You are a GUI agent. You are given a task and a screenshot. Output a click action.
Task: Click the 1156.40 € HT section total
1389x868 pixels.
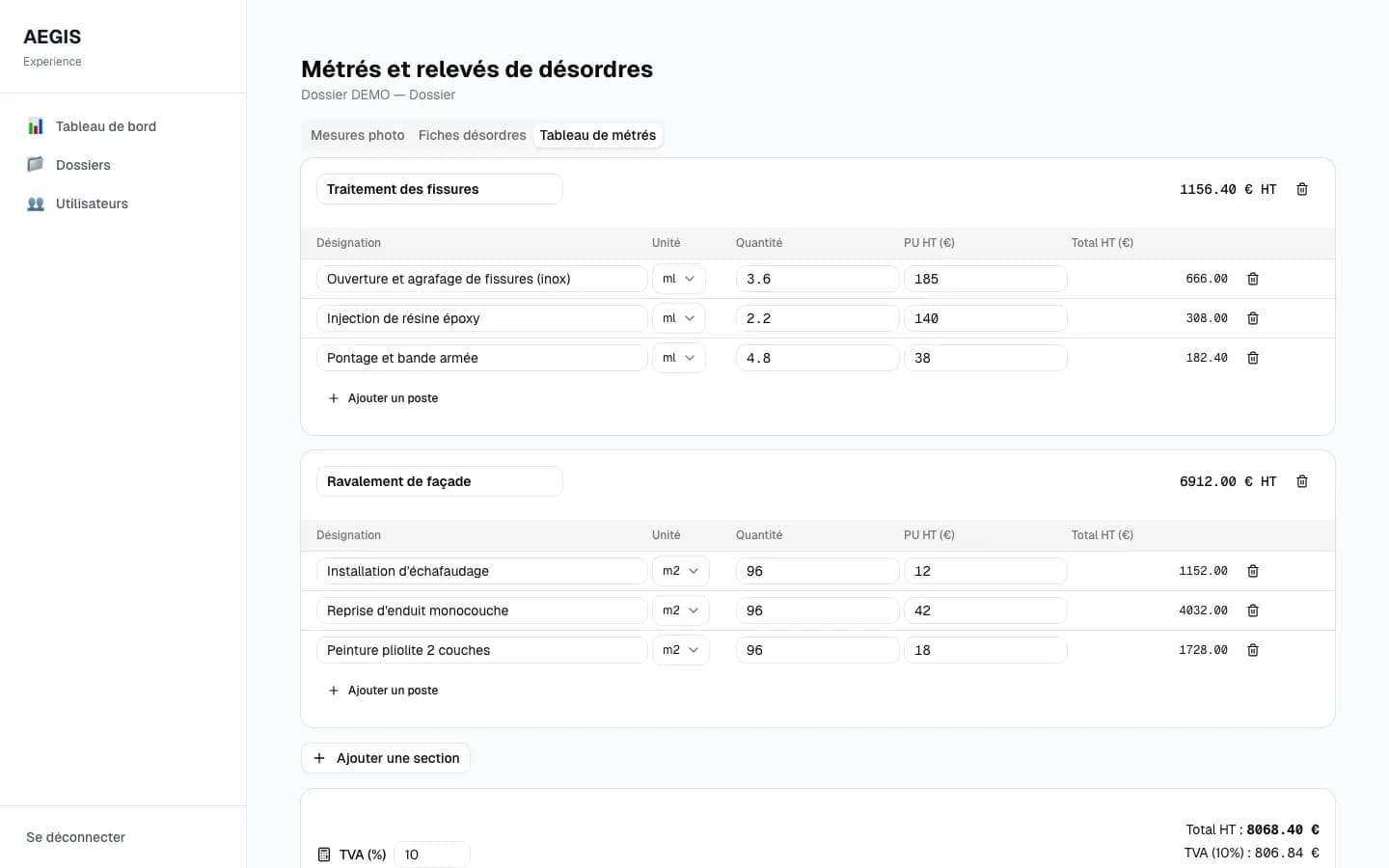[x=1228, y=189]
